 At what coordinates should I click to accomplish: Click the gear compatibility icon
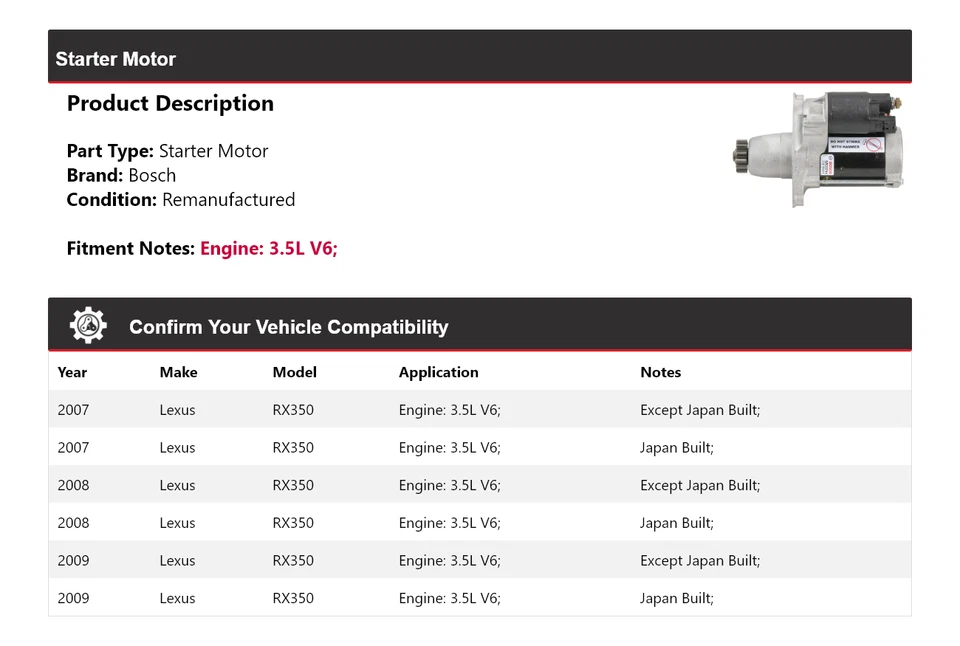click(x=88, y=326)
